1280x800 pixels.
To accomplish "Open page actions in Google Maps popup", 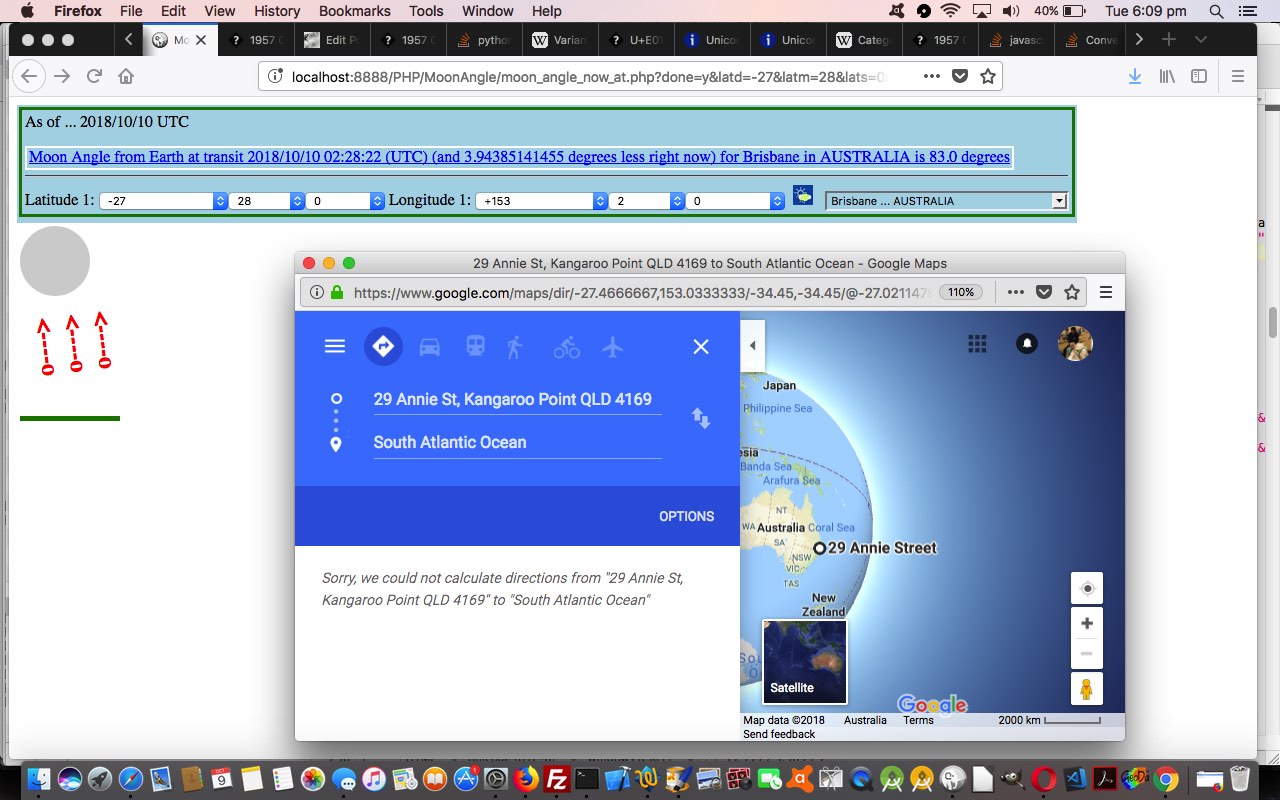I will (x=1015, y=292).
